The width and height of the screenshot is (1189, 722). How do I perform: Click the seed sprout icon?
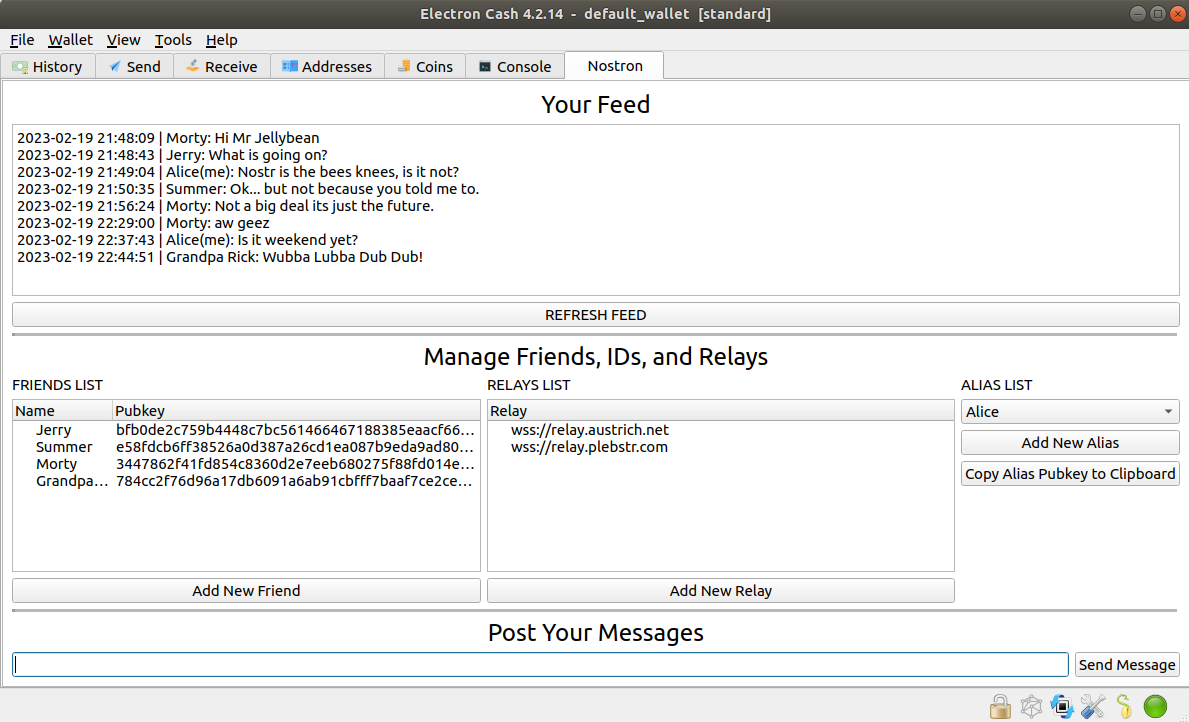point(1124,706)
